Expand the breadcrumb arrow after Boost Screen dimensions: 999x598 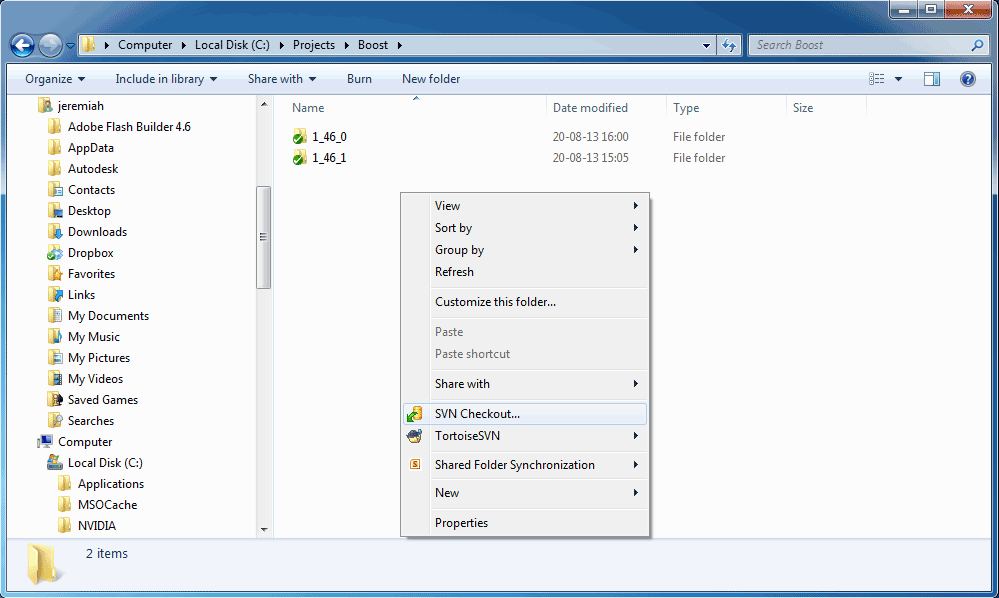pos(399,45)
